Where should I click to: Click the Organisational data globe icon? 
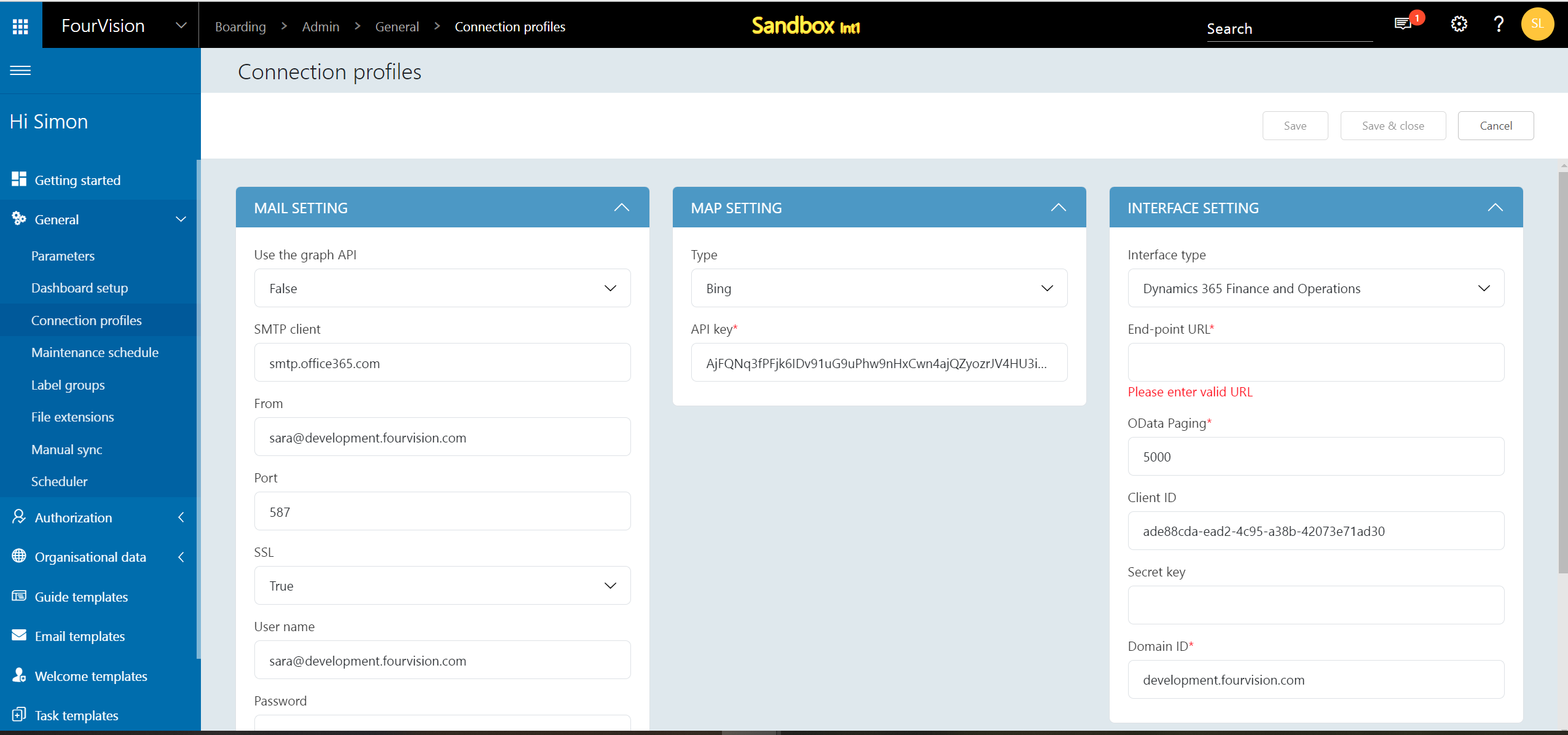(x=19, y=556)
